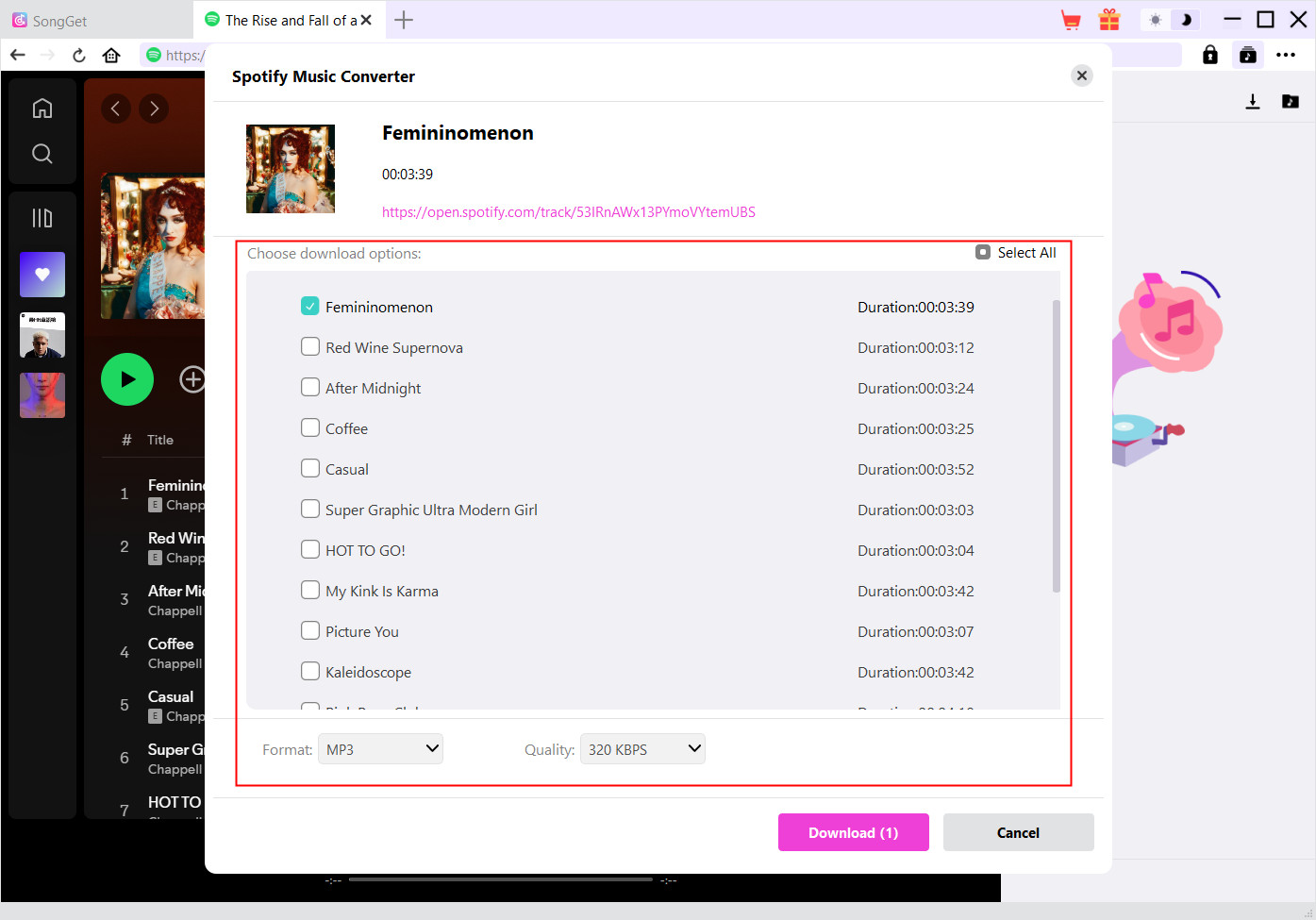Play the album with green play button
The width and height of the screenshot is (1316, 920).
pos(127,379)
